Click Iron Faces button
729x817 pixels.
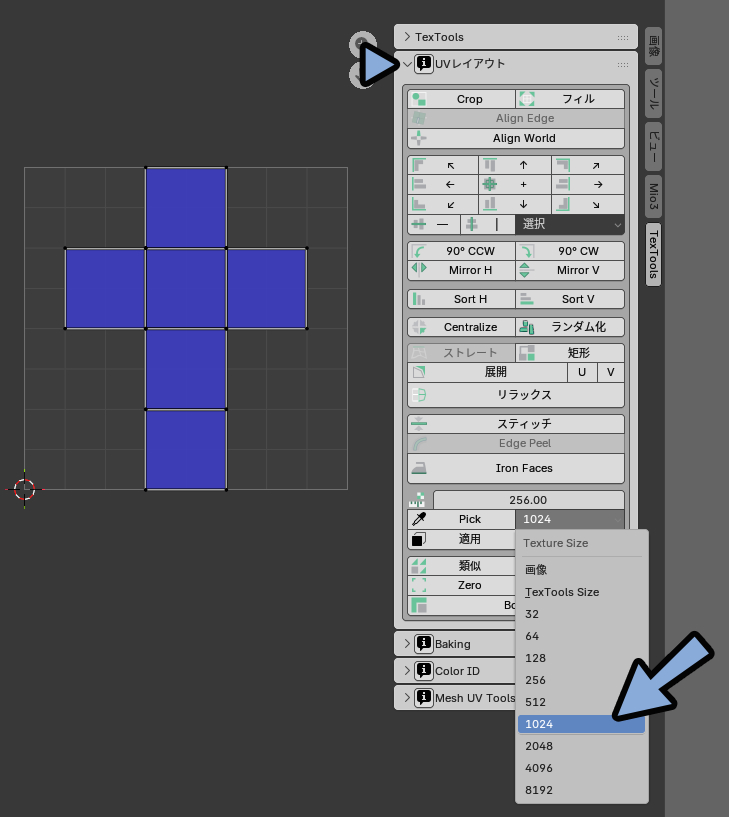(515, 468)
